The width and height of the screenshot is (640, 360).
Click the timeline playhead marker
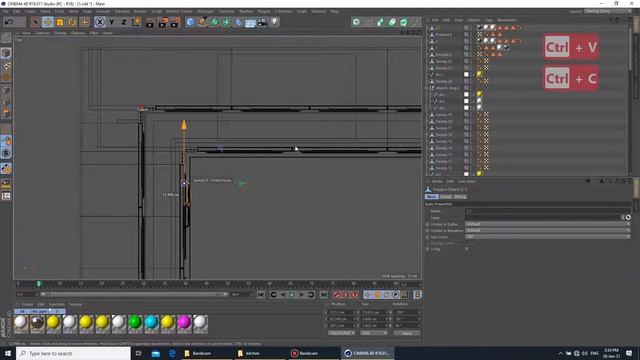point(39,284)
